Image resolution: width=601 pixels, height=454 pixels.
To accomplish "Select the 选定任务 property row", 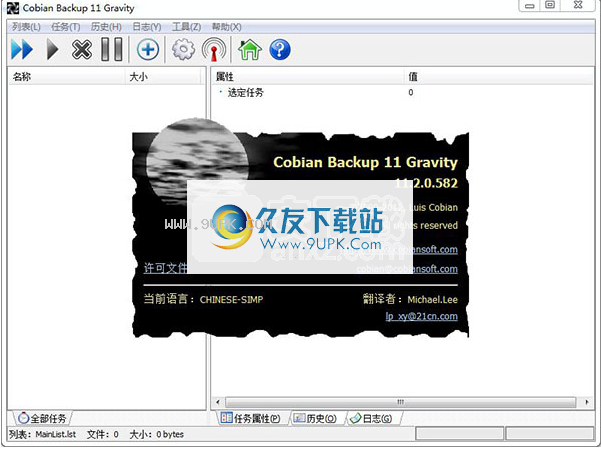I will (402, 92).
